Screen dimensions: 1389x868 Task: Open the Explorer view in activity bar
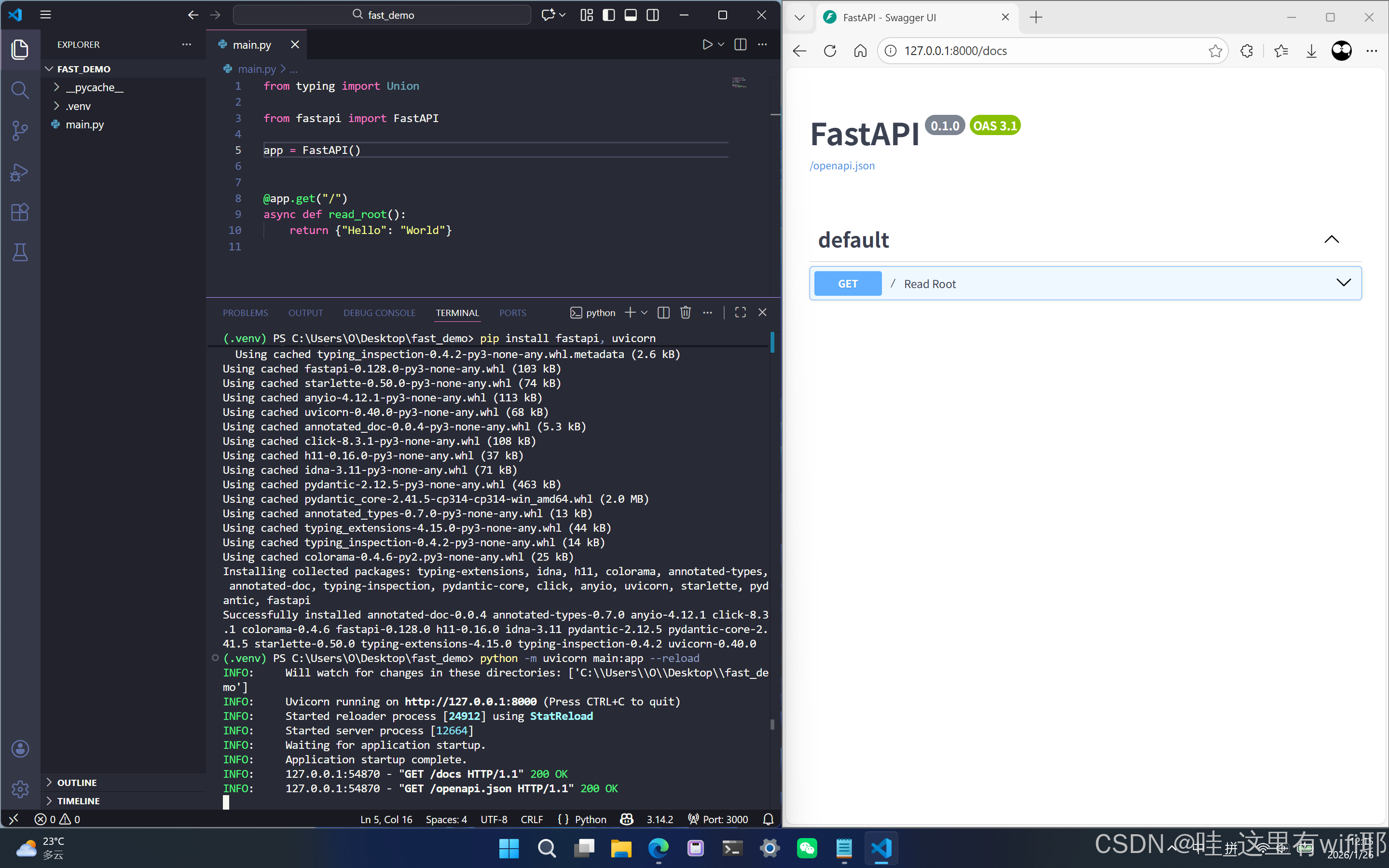coord(20,49)
